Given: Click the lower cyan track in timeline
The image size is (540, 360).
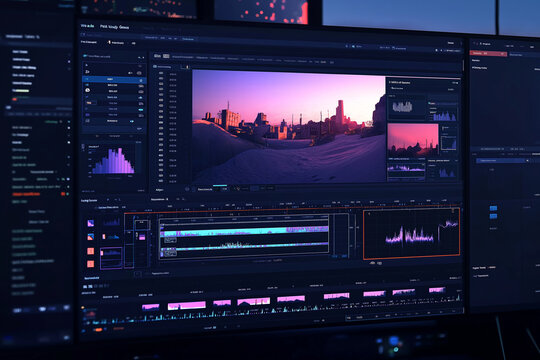Looking at the screenshot, I should click(x=245, y=247).
